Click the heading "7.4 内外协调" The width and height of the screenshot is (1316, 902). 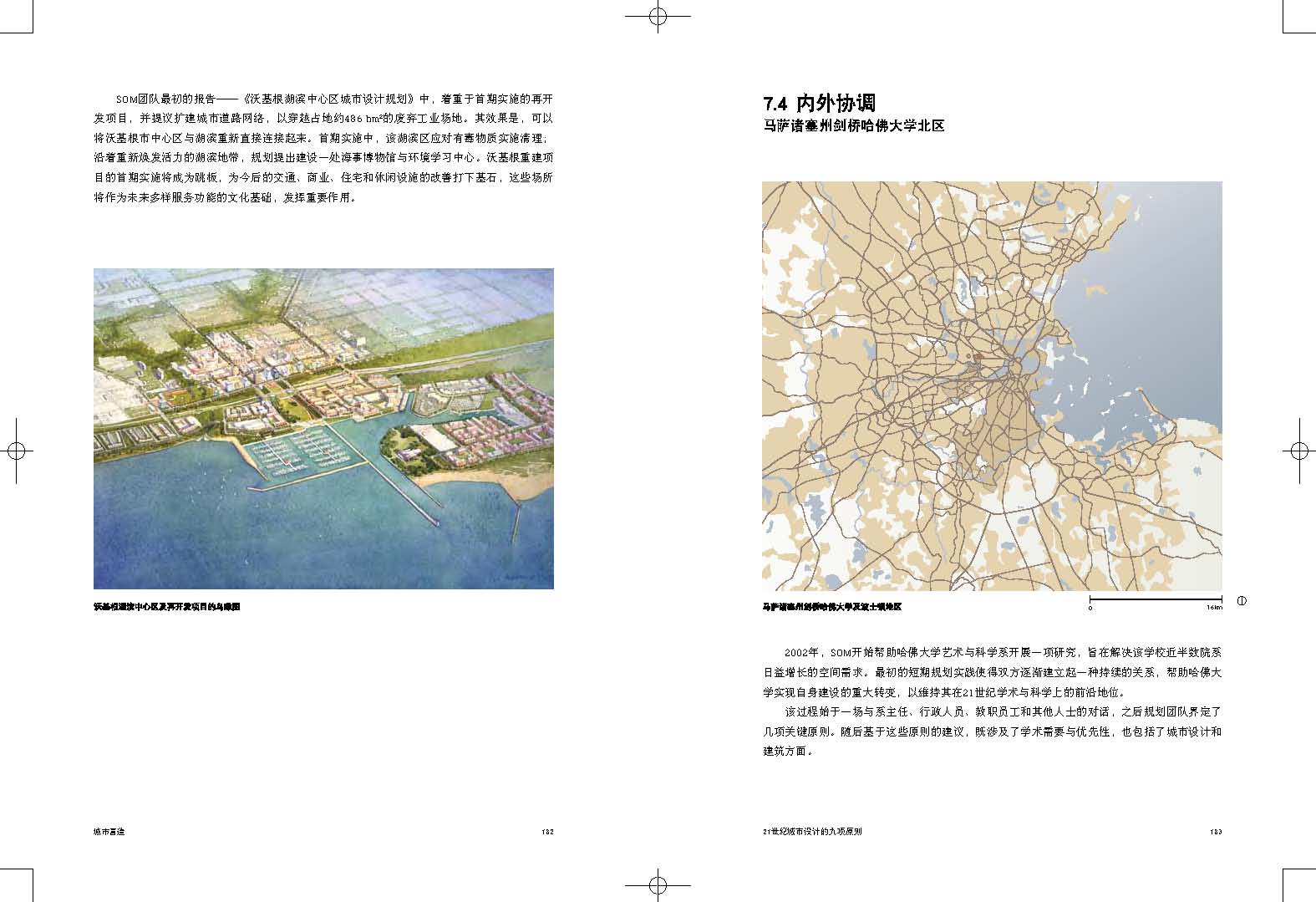click(818, 104)
